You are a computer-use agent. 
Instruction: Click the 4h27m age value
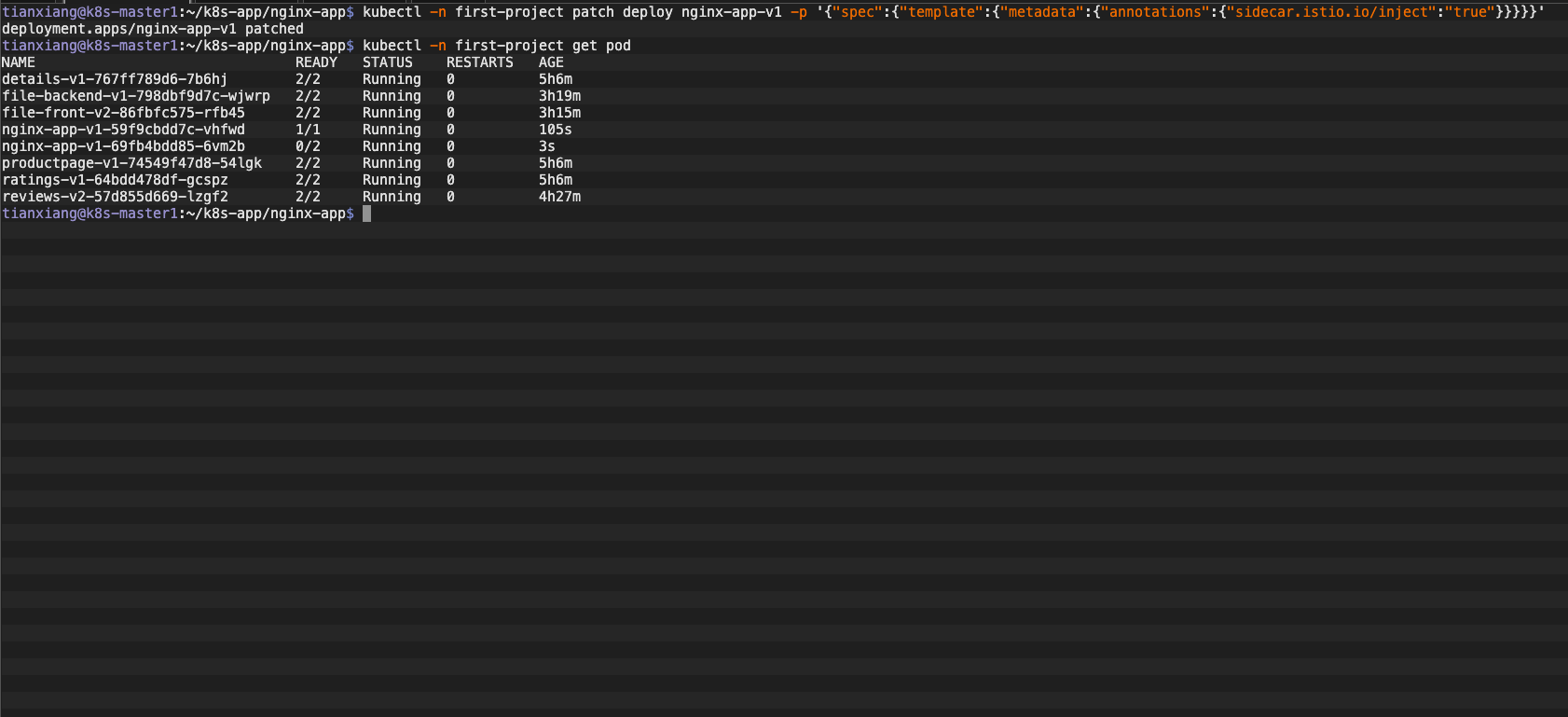tap(559, 197)
